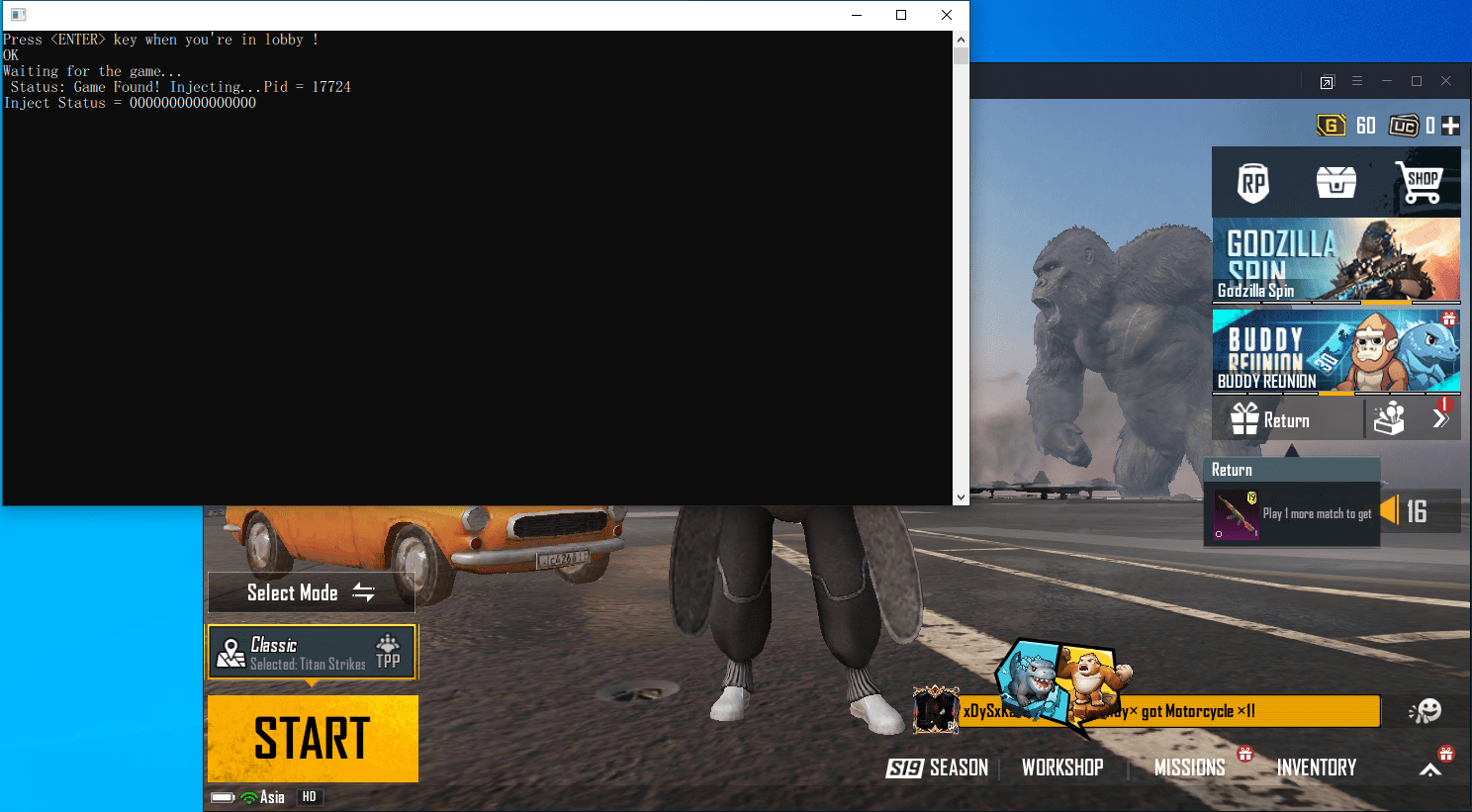Click 'Play 1 more match to get' text
This screenshot has width=1472, height=812.
pos(1317,514)
